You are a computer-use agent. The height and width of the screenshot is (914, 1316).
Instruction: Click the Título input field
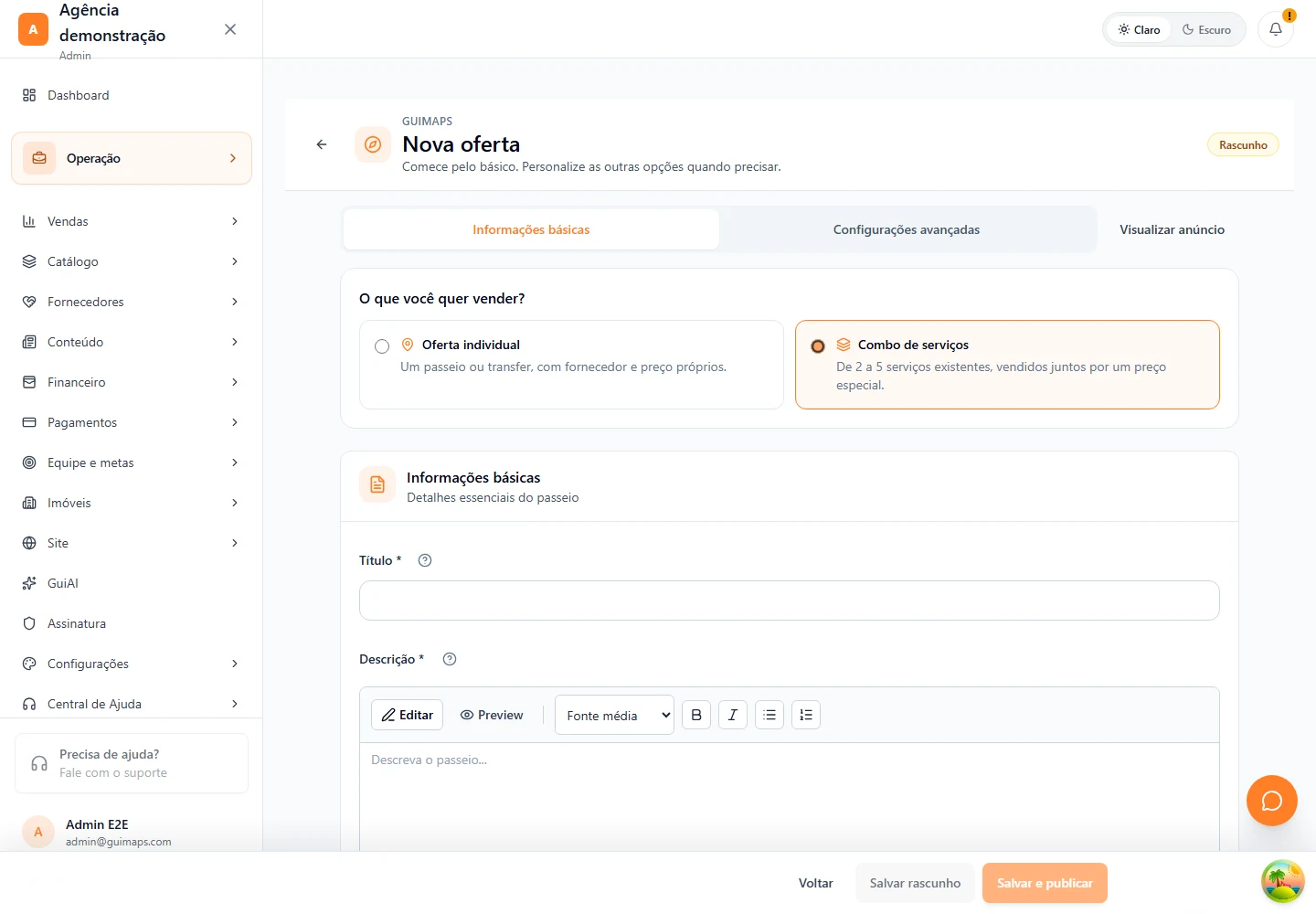pos(790,600)
